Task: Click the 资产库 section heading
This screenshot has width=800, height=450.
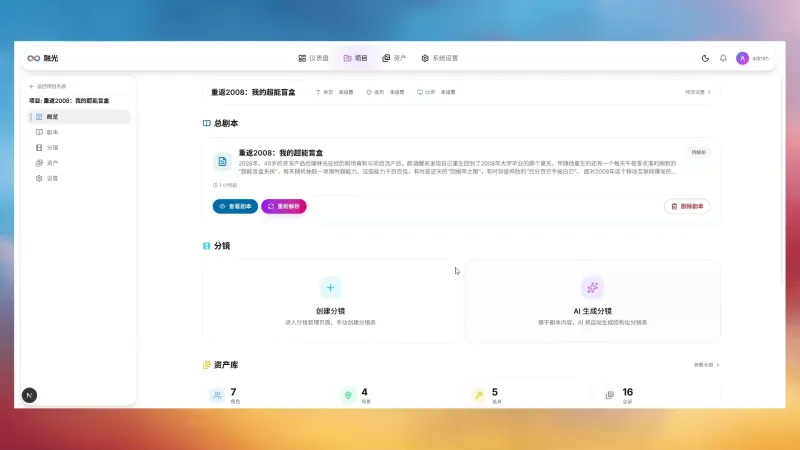Action: tap(226, 365)
